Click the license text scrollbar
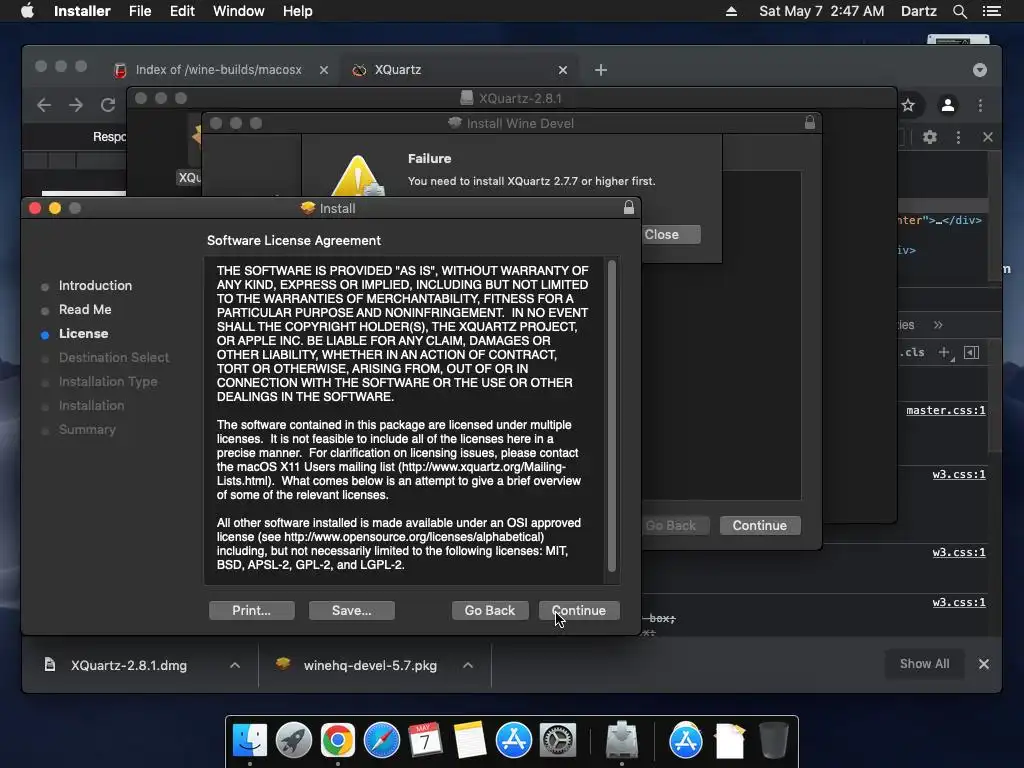 coord(612,416)
